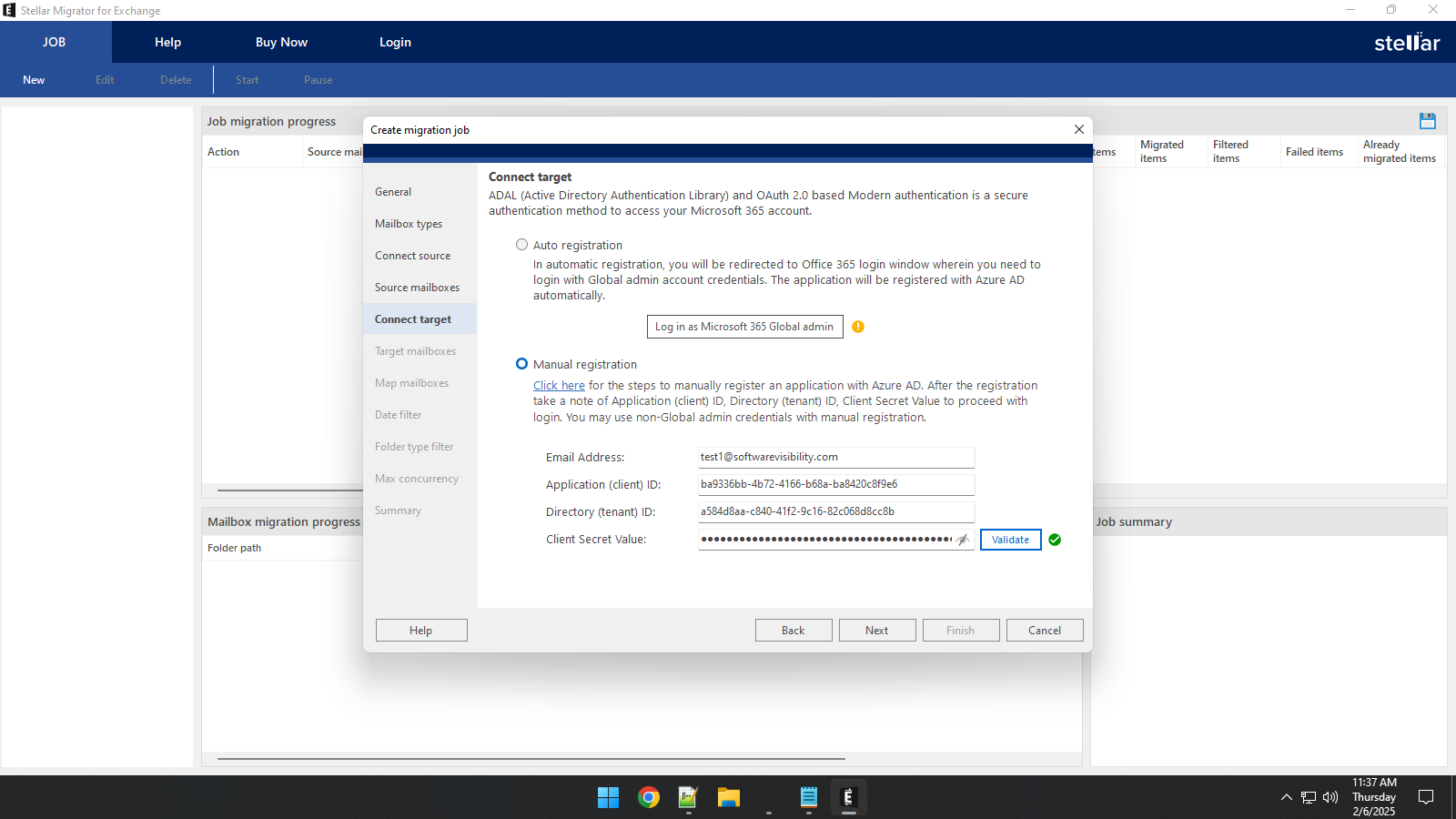The height and width of the screenshot is (819, 1456).
Task: Open the blue notepad app in the taskbar
Action: (x=809, y=798)
